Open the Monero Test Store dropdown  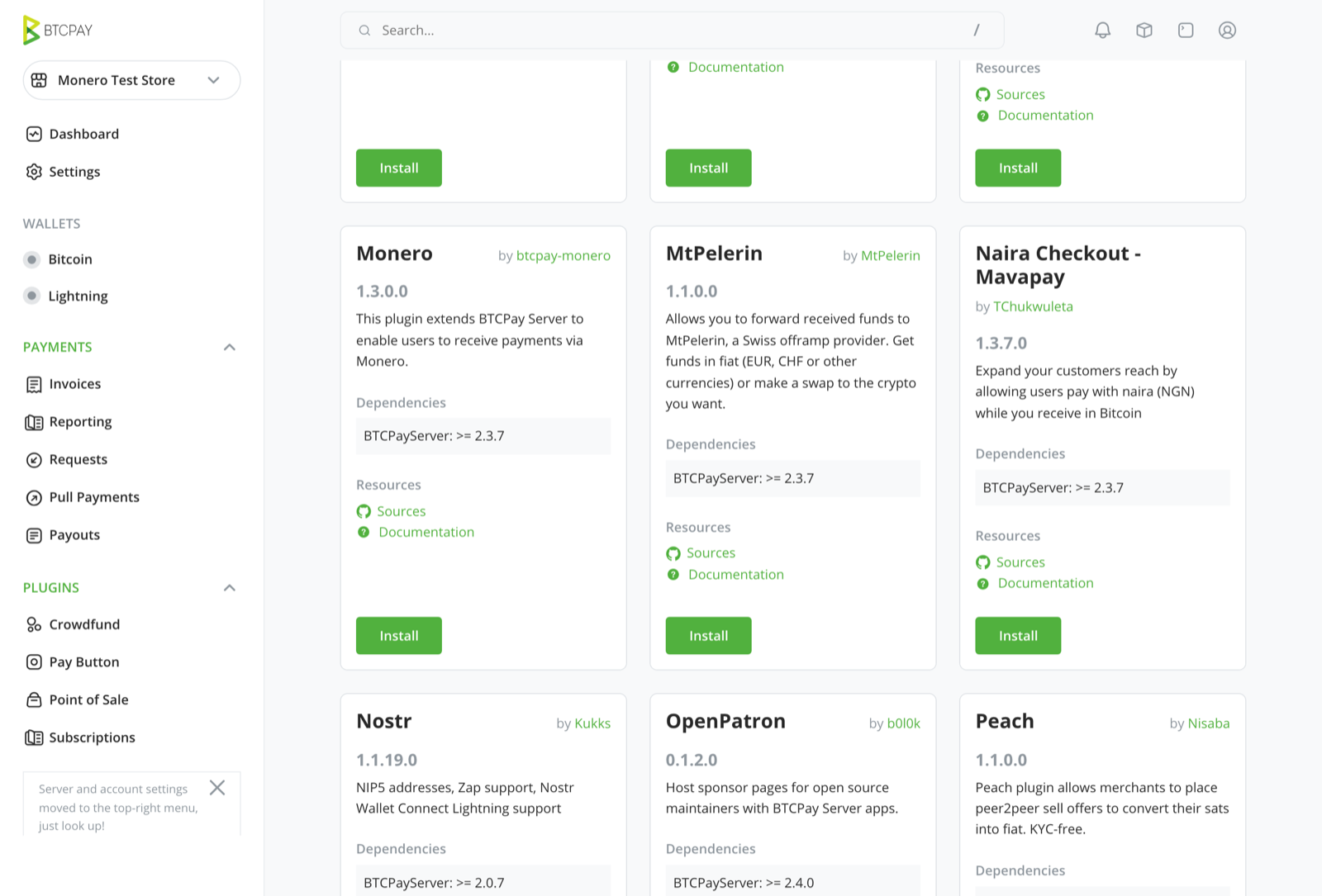tap(132, 80)
